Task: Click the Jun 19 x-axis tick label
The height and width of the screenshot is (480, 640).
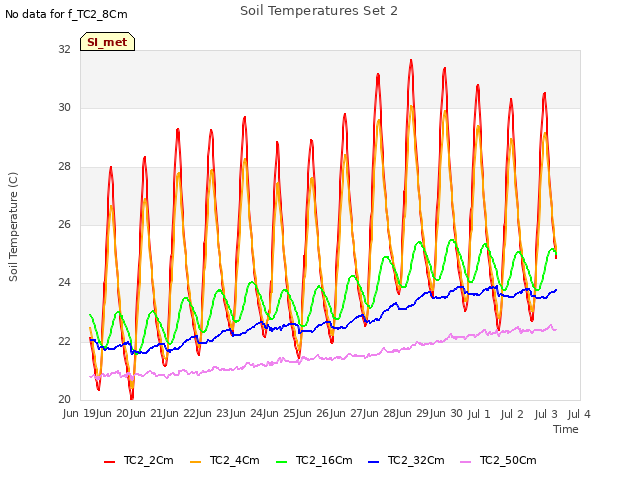Action: [x=80, y=413]
